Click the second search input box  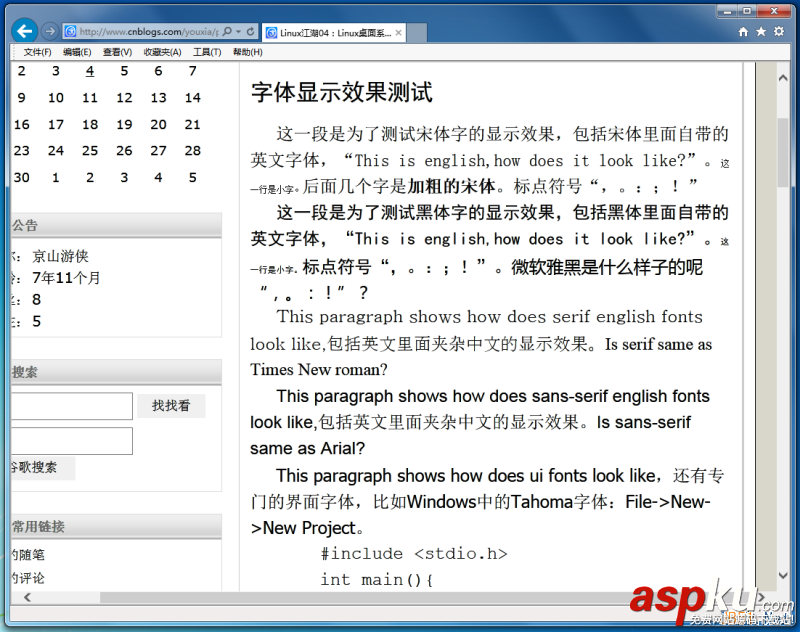[71, 441]
